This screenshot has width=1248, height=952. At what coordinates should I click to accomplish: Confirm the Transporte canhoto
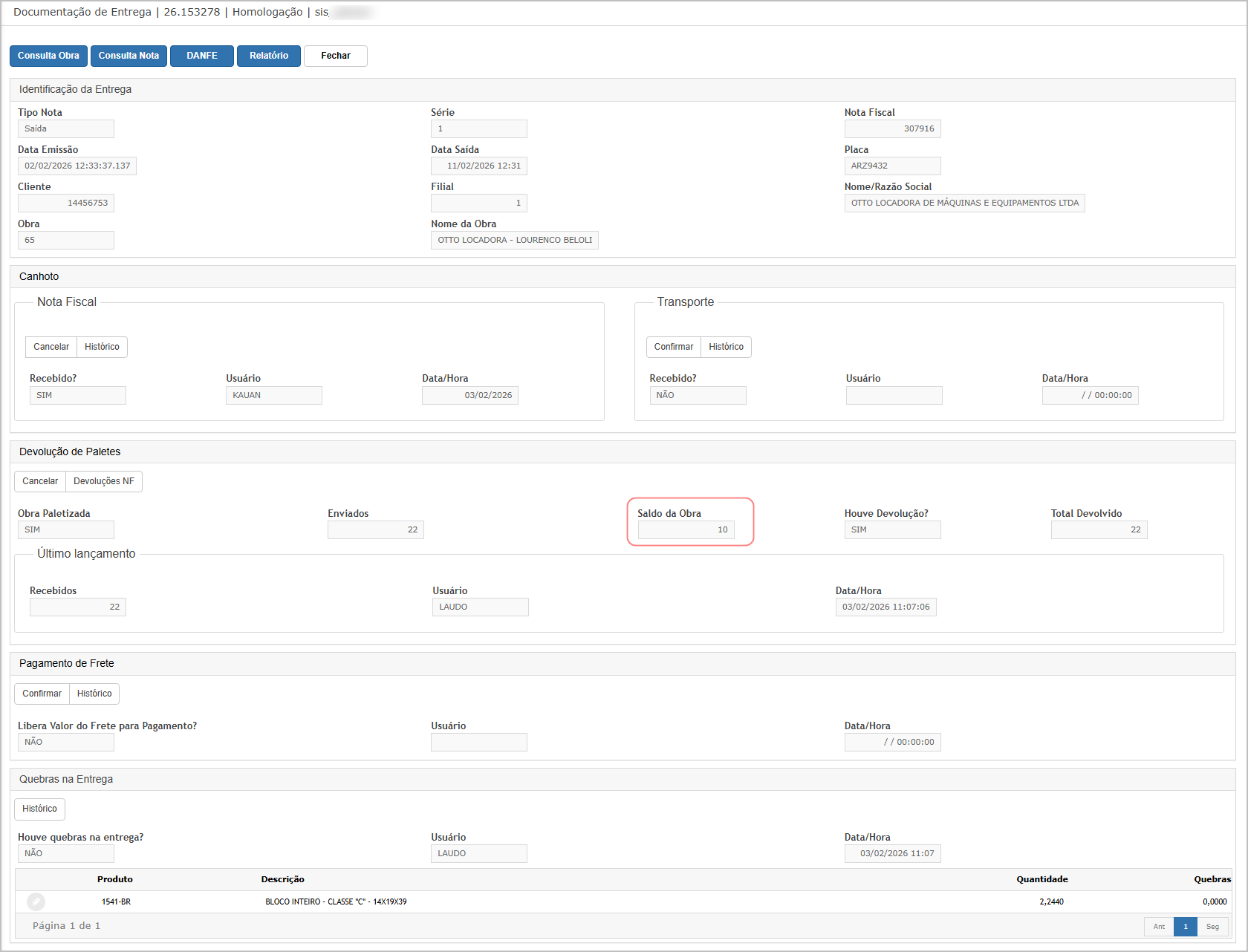coord(674,347)
